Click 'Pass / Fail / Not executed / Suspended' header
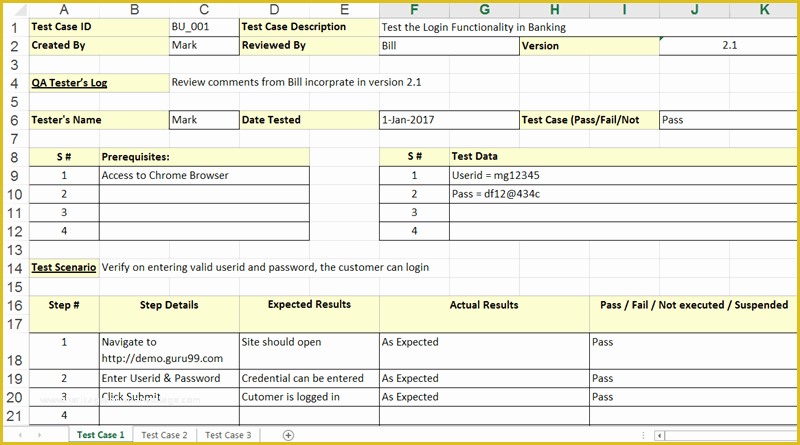Image resolution: width=800 pixels, height=445 pixels. coord(694,314)
